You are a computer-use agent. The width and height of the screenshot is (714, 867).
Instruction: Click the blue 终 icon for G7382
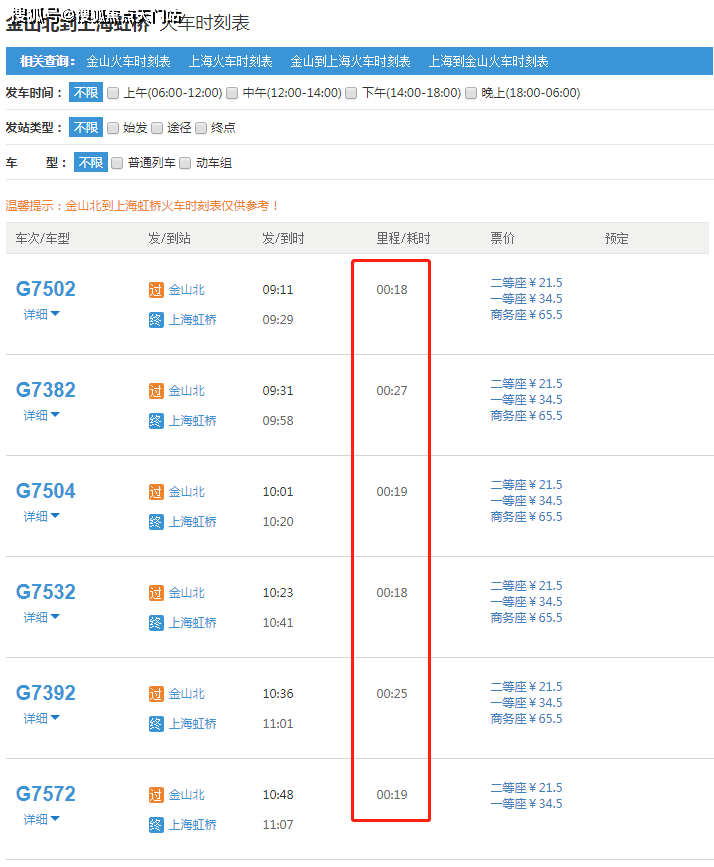(x=155, y=421)
